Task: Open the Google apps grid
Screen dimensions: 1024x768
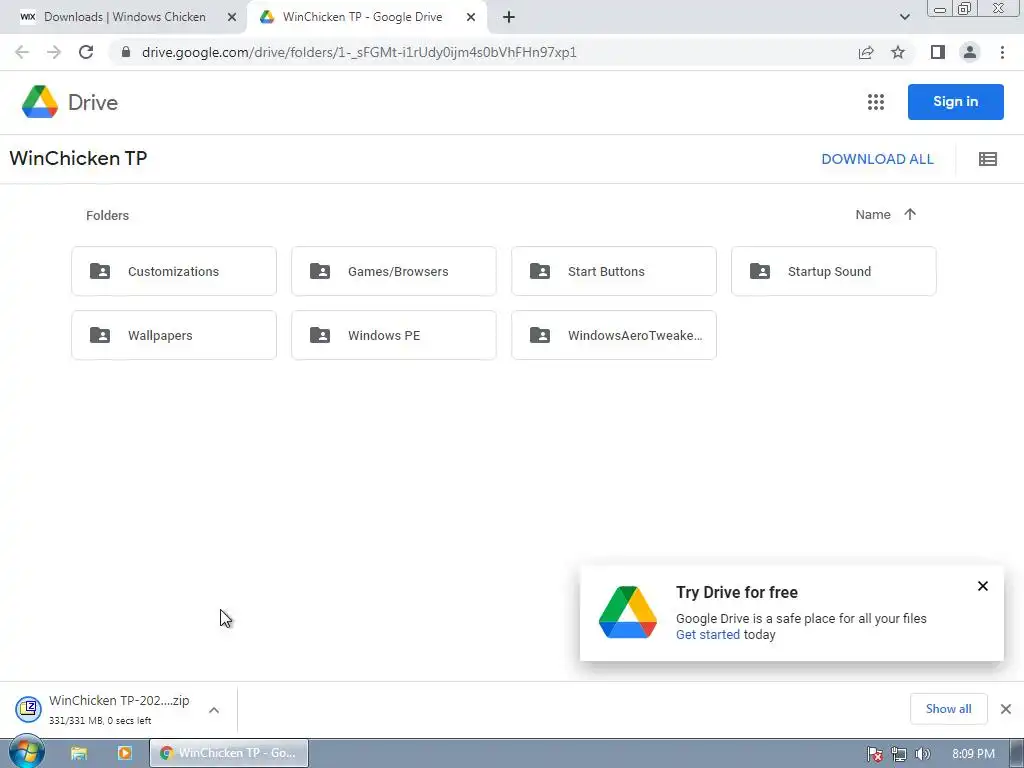Action: coord(876,102)
